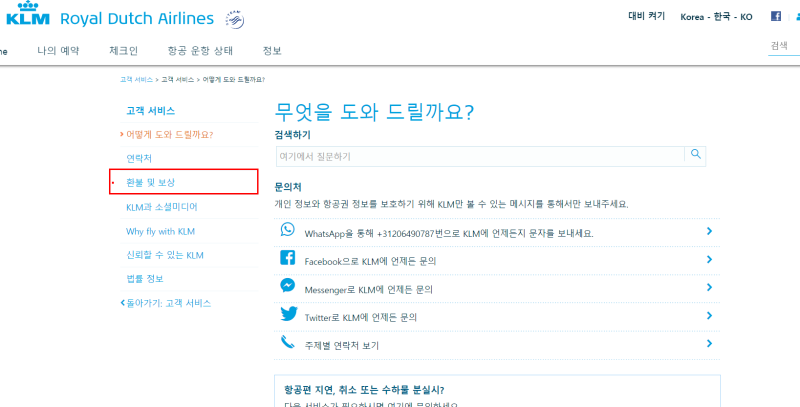
Task: Open KLM Facebook page icon in header
Action: coord(776,16)
